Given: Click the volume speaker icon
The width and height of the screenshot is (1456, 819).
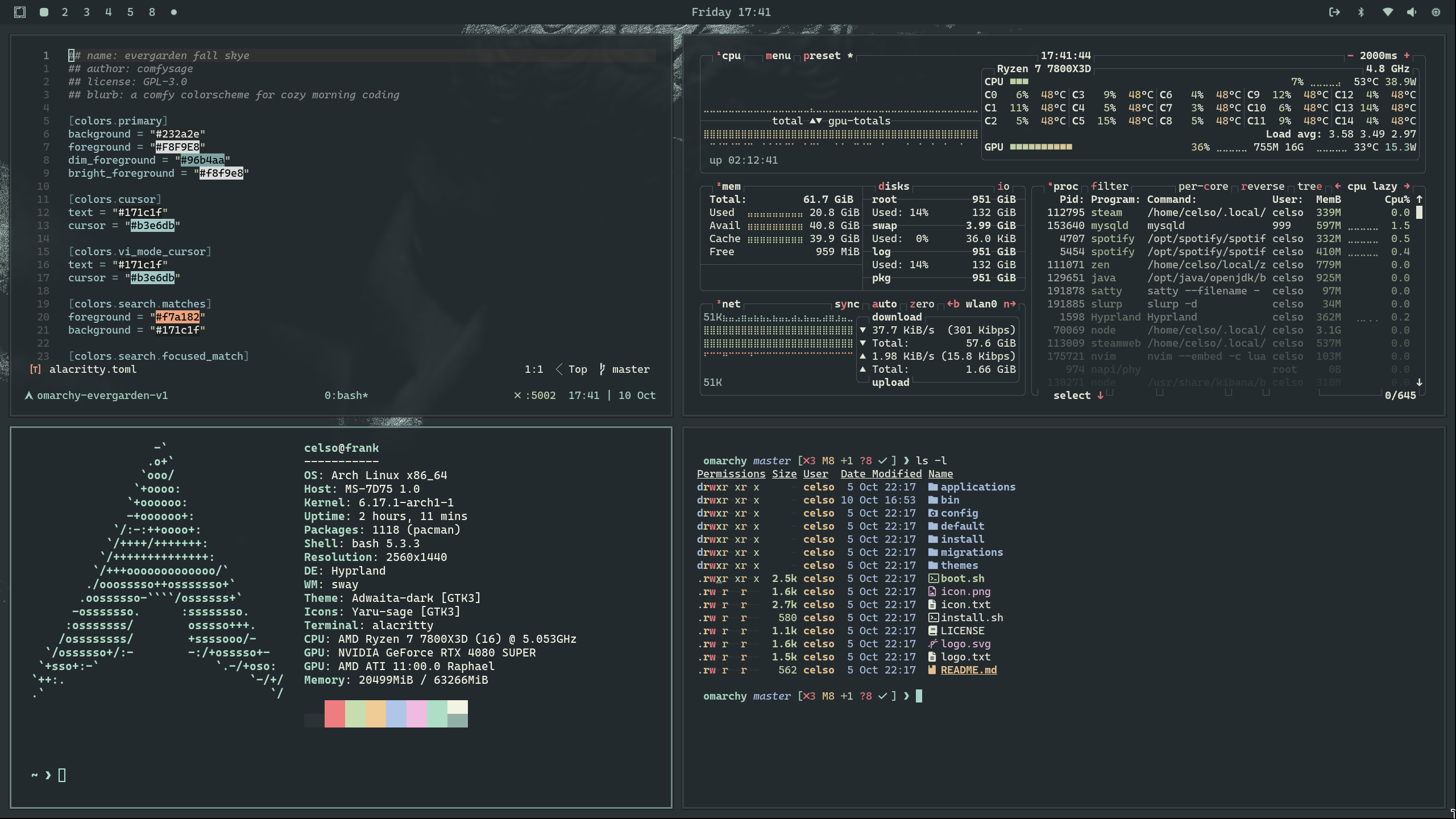Looking at the screenshot, I should click(x=1412, y=12).
